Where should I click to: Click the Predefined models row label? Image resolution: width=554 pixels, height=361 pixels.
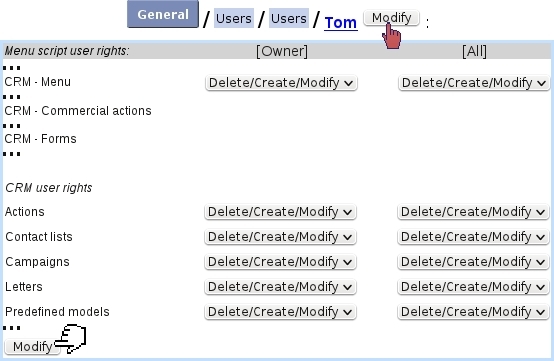57,312
